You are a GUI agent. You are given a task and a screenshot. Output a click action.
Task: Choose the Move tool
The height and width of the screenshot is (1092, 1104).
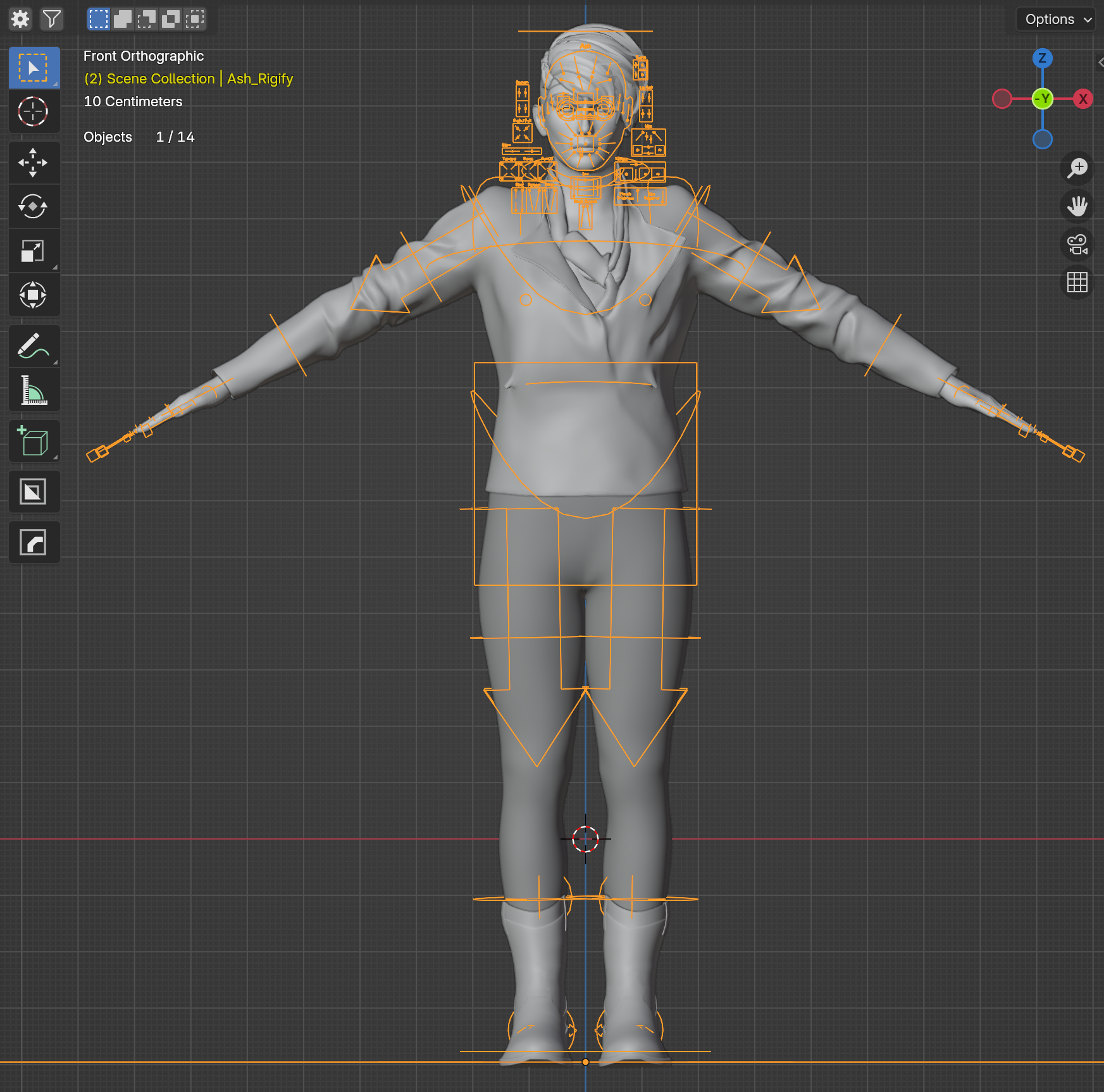34,163
